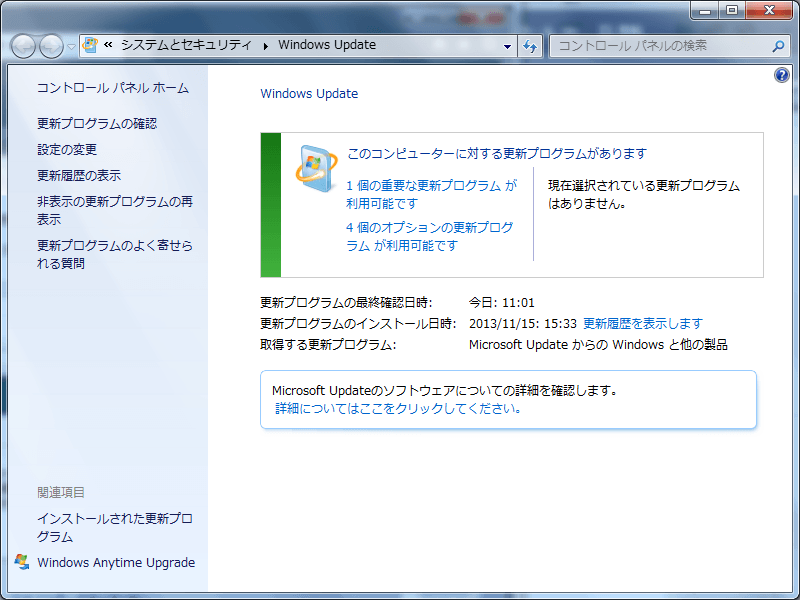Open 設定の変更 in sidebar

[67, 149]
